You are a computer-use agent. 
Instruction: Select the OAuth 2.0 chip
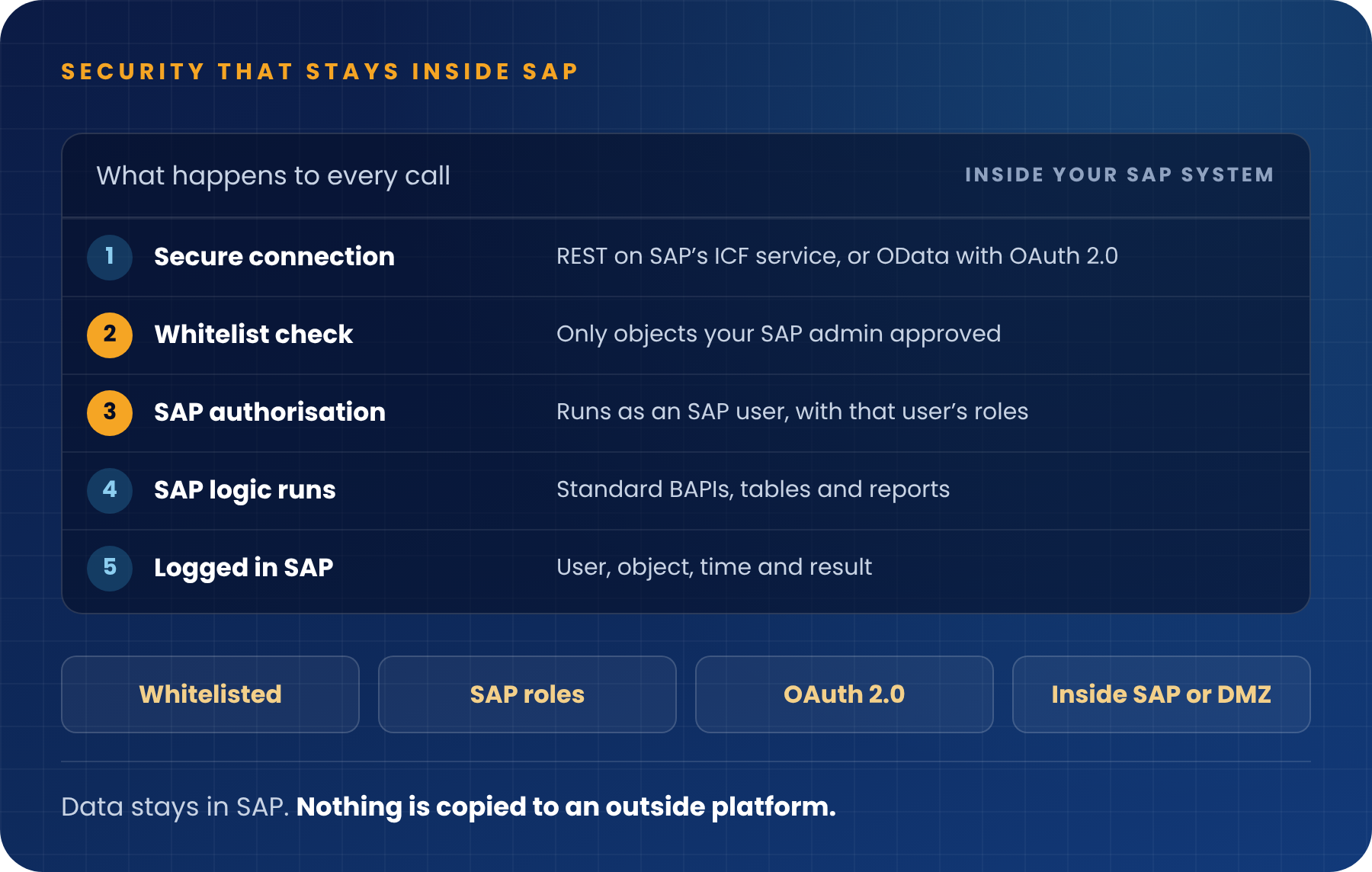point(845,694)
